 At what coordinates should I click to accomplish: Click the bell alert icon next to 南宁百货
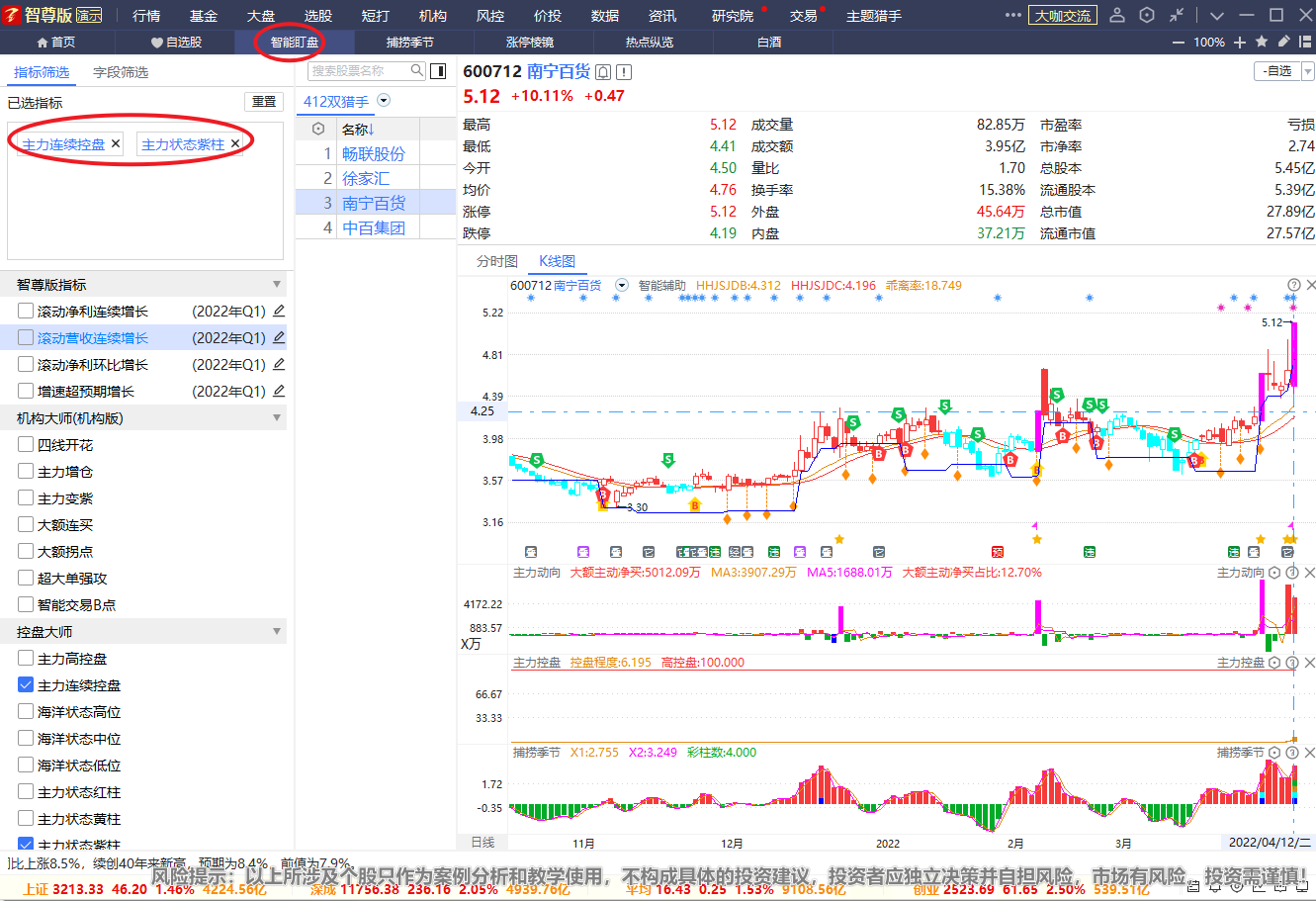click(x=603, y=72)
